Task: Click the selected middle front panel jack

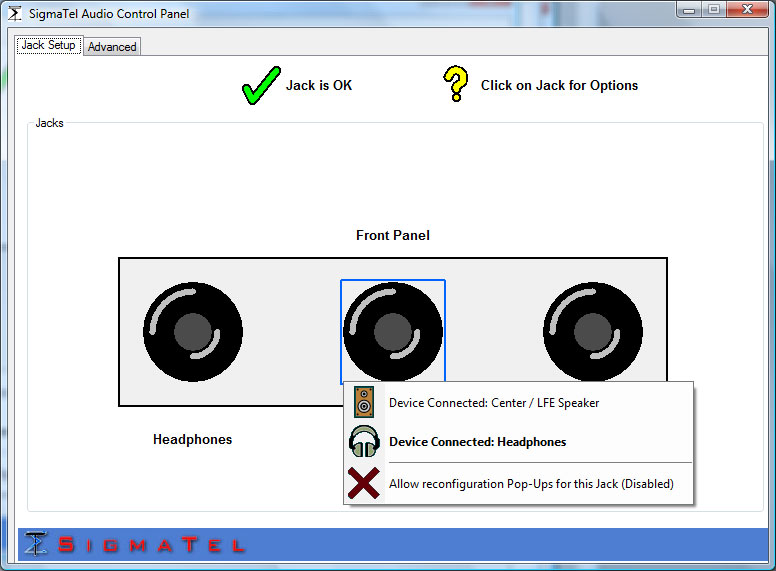Action: (x=392, y=331)
